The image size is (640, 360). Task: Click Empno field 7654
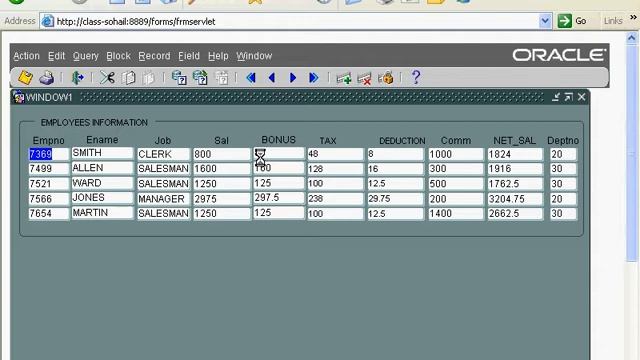pos(49,213)
